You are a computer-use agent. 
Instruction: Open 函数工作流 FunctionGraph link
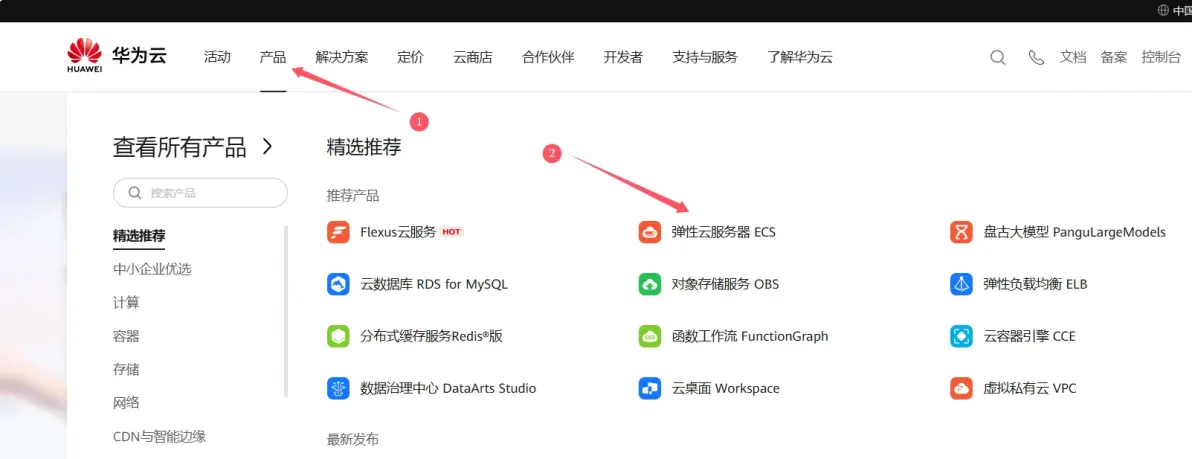click(750, 336)
